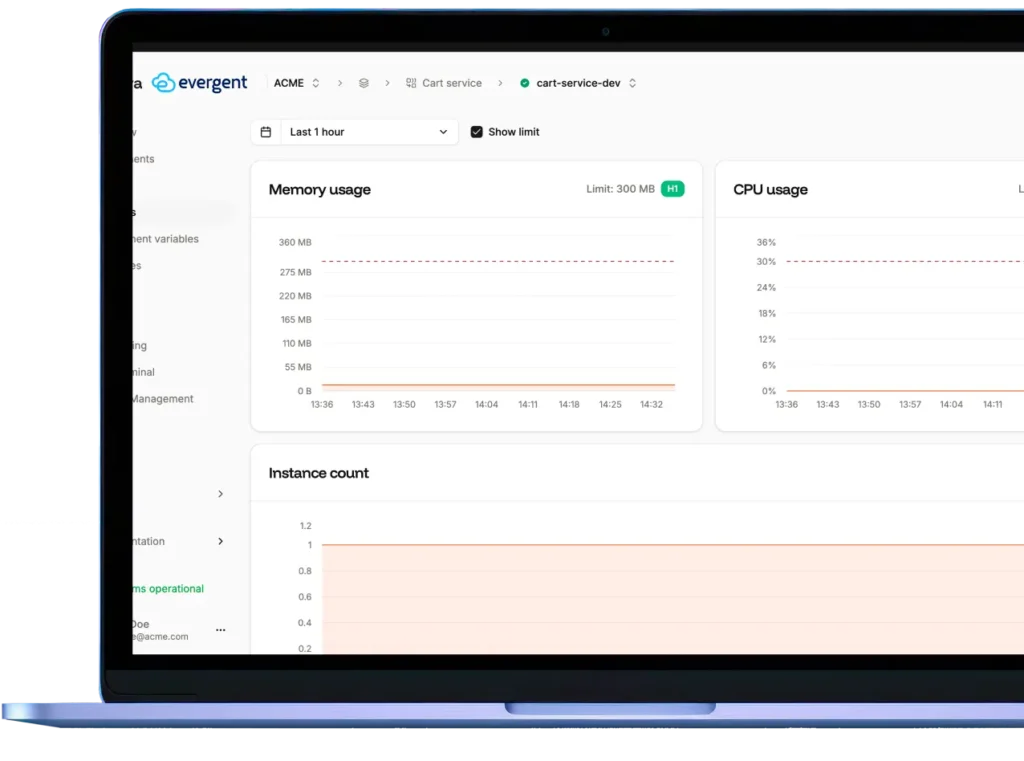The image size is (1024, 761).
Task: Open the three-dots user menu
Action: point(220,630)
